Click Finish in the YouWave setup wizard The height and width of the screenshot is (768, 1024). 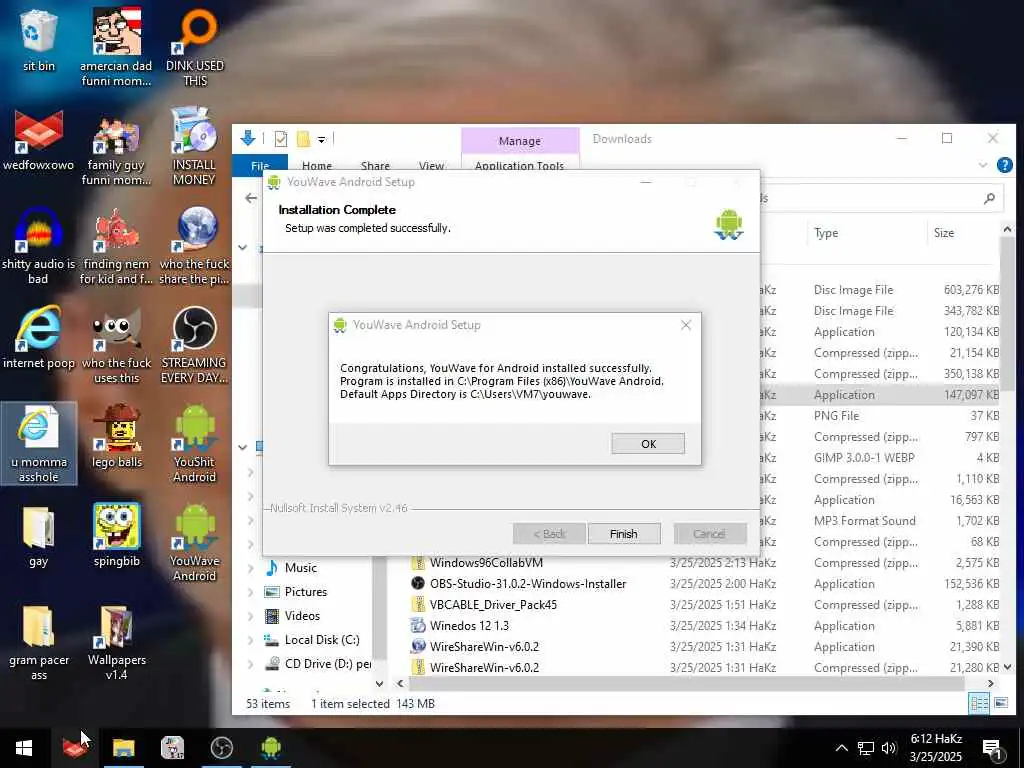[624, 534]
